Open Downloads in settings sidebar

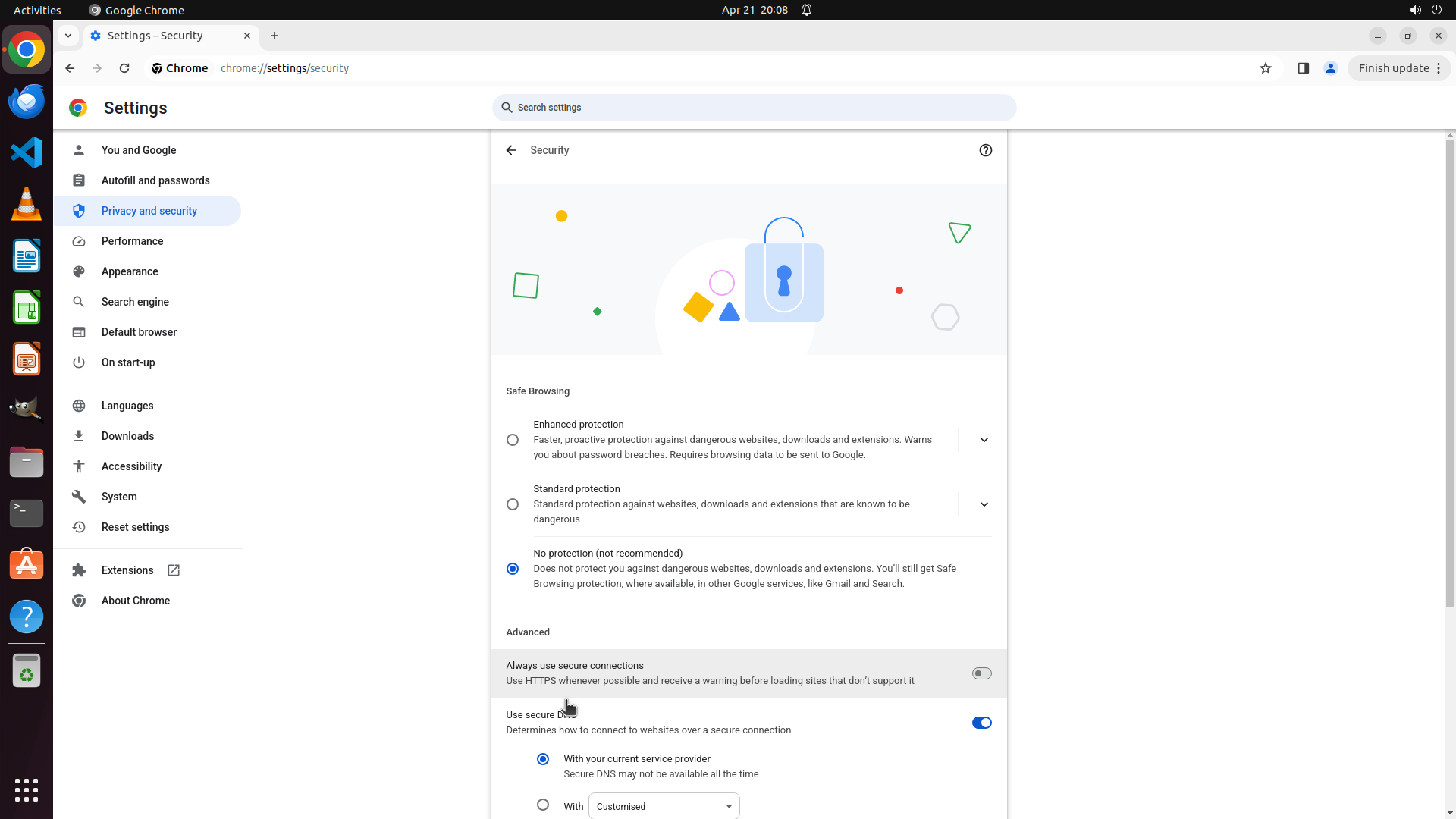click(x=127, y=436)
